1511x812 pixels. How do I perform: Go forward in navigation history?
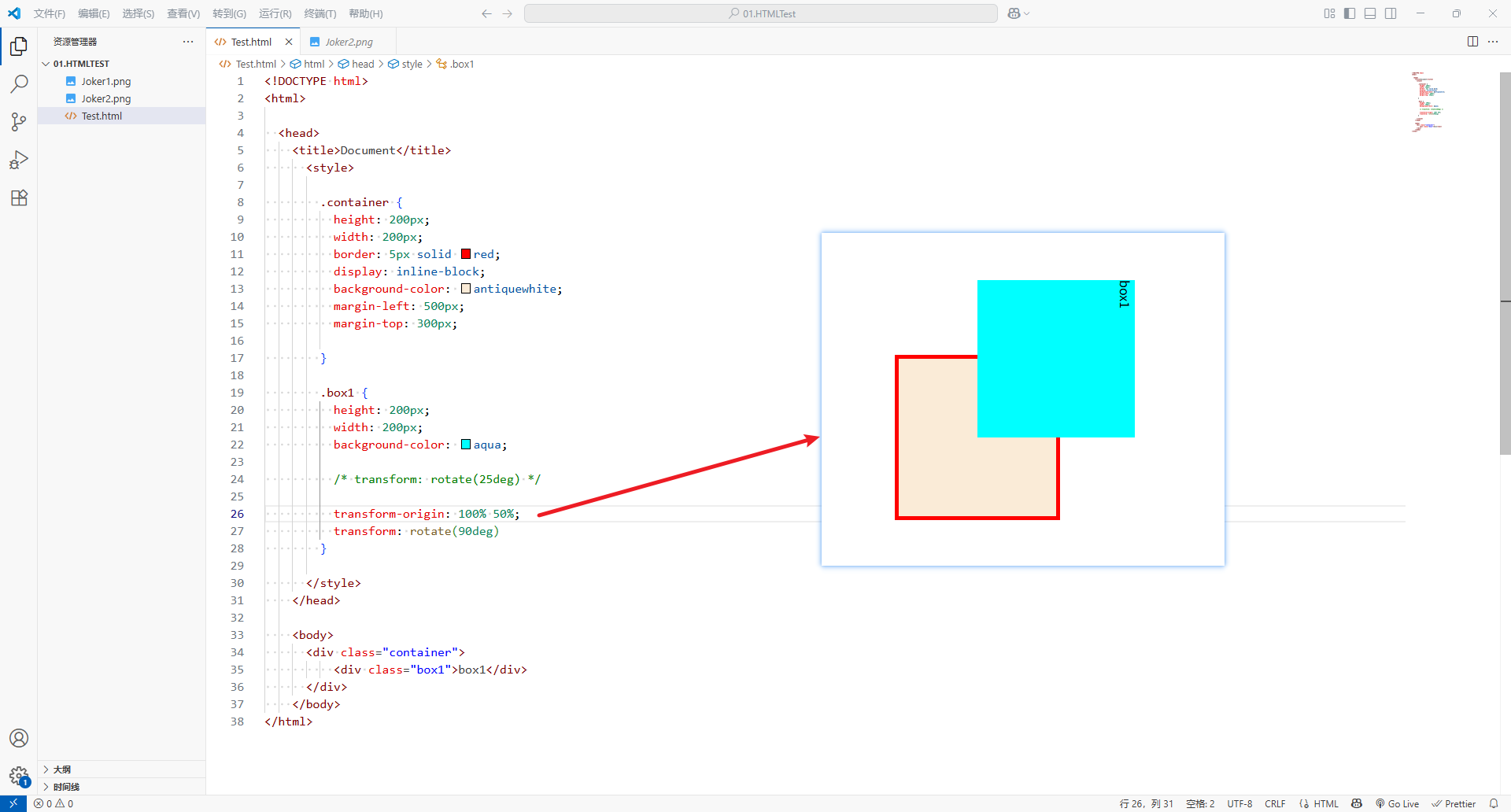(508, 13)
